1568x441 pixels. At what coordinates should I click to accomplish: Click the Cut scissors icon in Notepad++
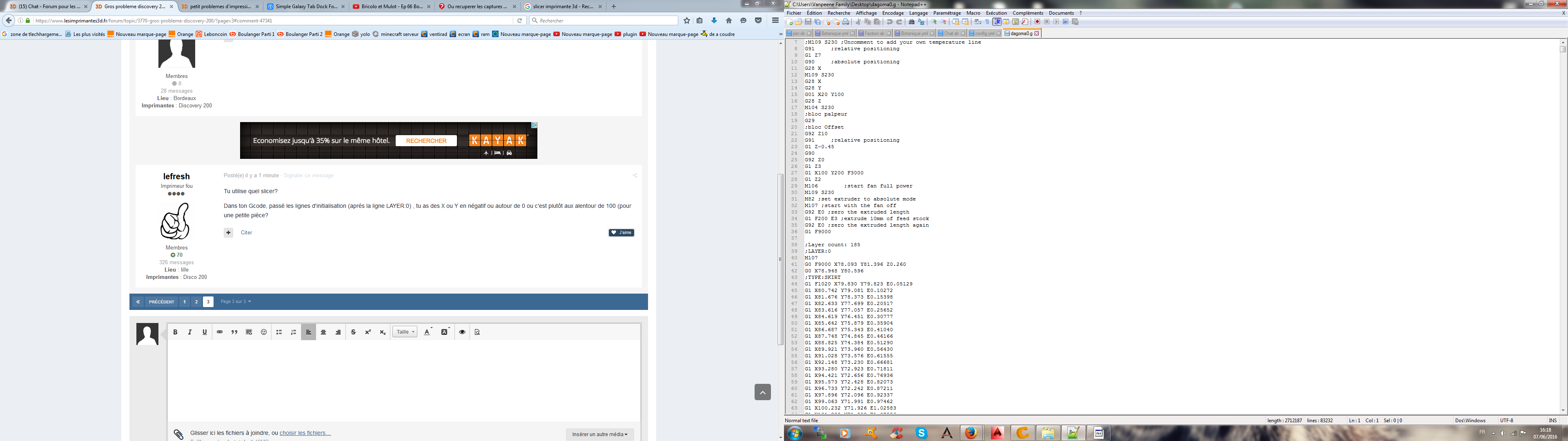(858, 22)
